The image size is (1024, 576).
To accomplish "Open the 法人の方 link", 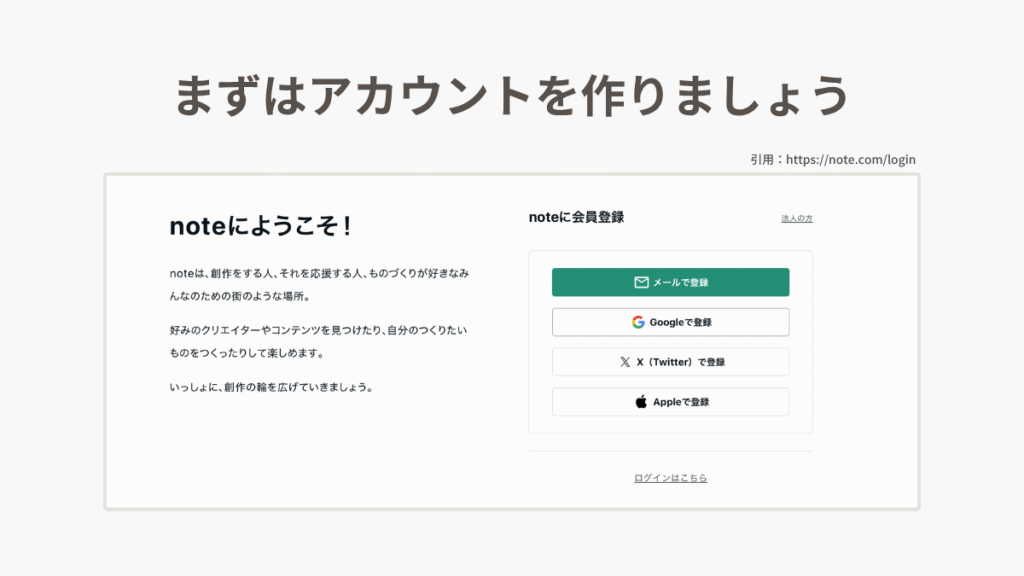I will coord(797,218).
